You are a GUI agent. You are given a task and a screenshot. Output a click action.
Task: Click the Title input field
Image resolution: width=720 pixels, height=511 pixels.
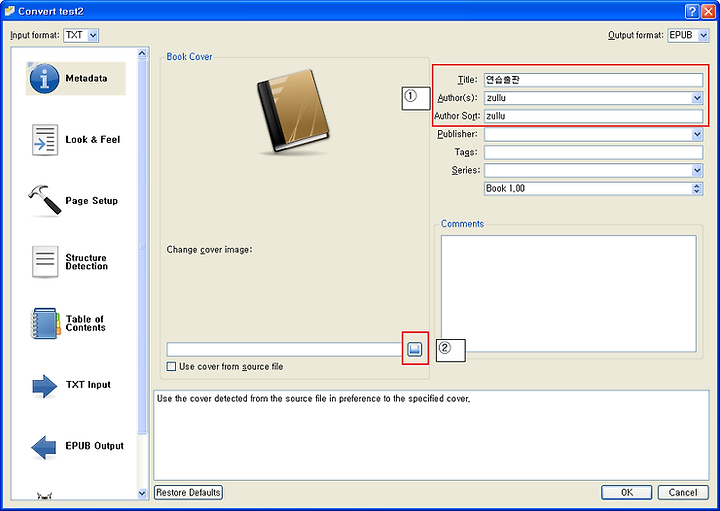coord(593,80)
